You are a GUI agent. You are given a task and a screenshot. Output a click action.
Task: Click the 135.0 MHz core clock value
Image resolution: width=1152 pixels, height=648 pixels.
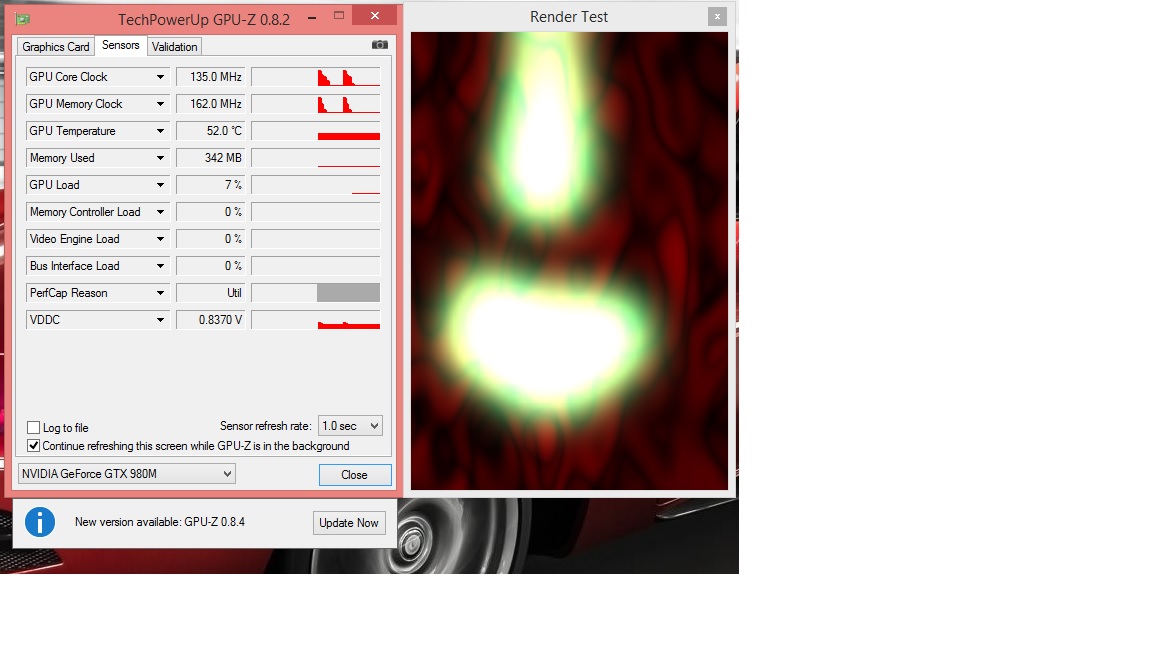[210, 77]
